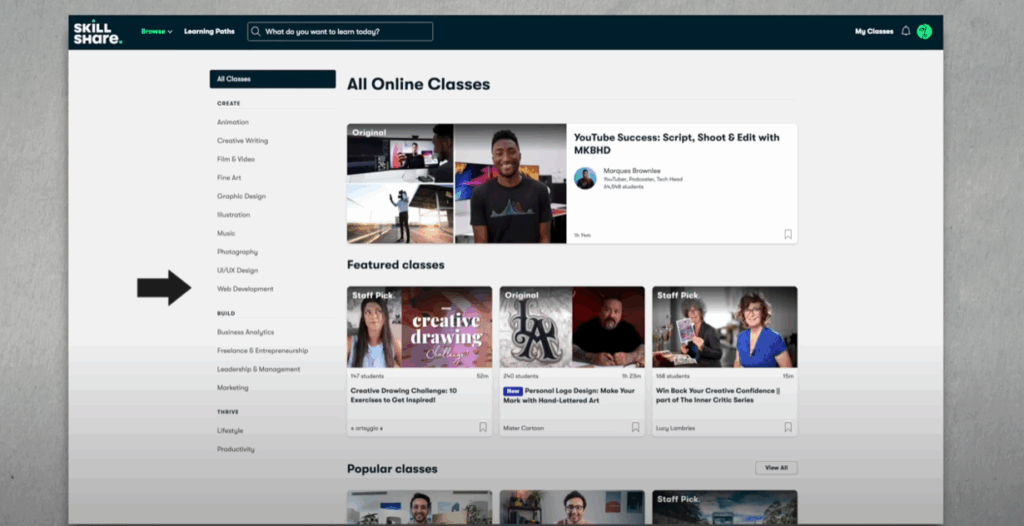This screenshot has height=526, width=1024.
Task: Expand the Browse dropdown
Action: click(x=157, y=31)
